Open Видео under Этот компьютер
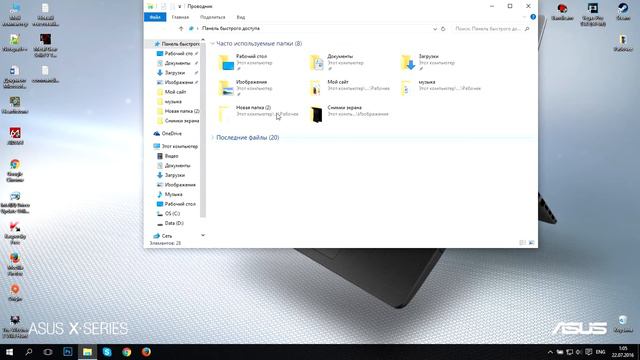The image size is (640, 360). click(x=168, y=156)
